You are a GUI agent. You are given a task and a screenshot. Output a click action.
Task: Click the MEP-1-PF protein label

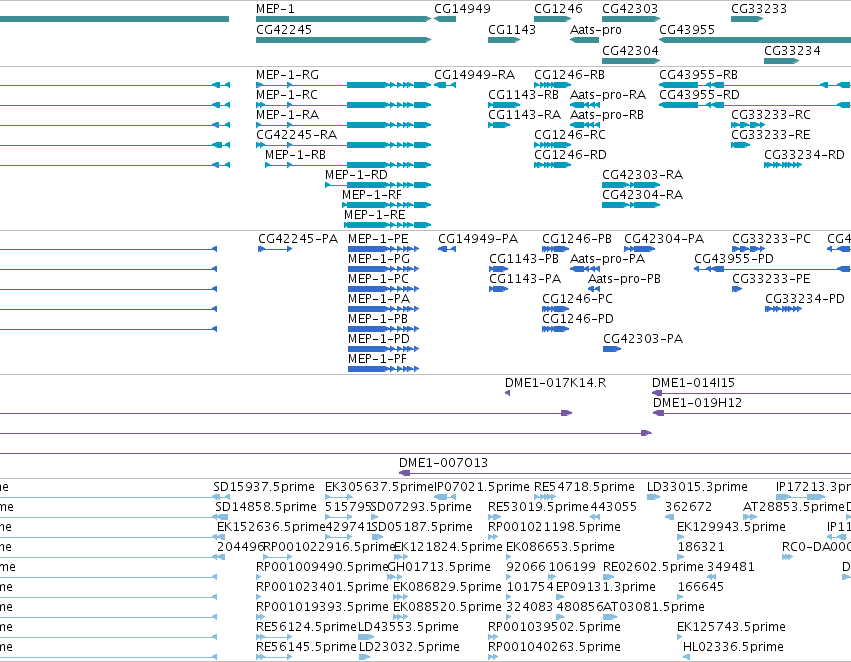[377, 359]
